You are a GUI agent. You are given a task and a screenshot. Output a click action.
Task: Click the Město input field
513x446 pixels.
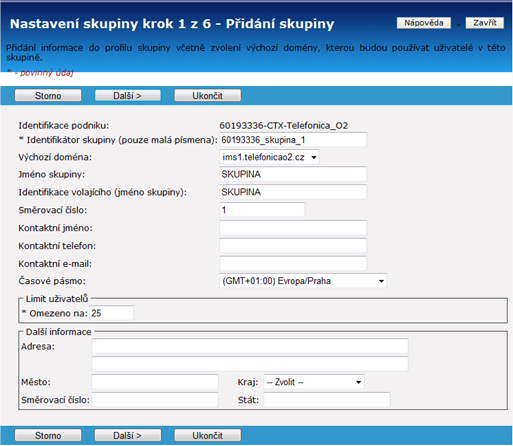[x=155, y=382]
